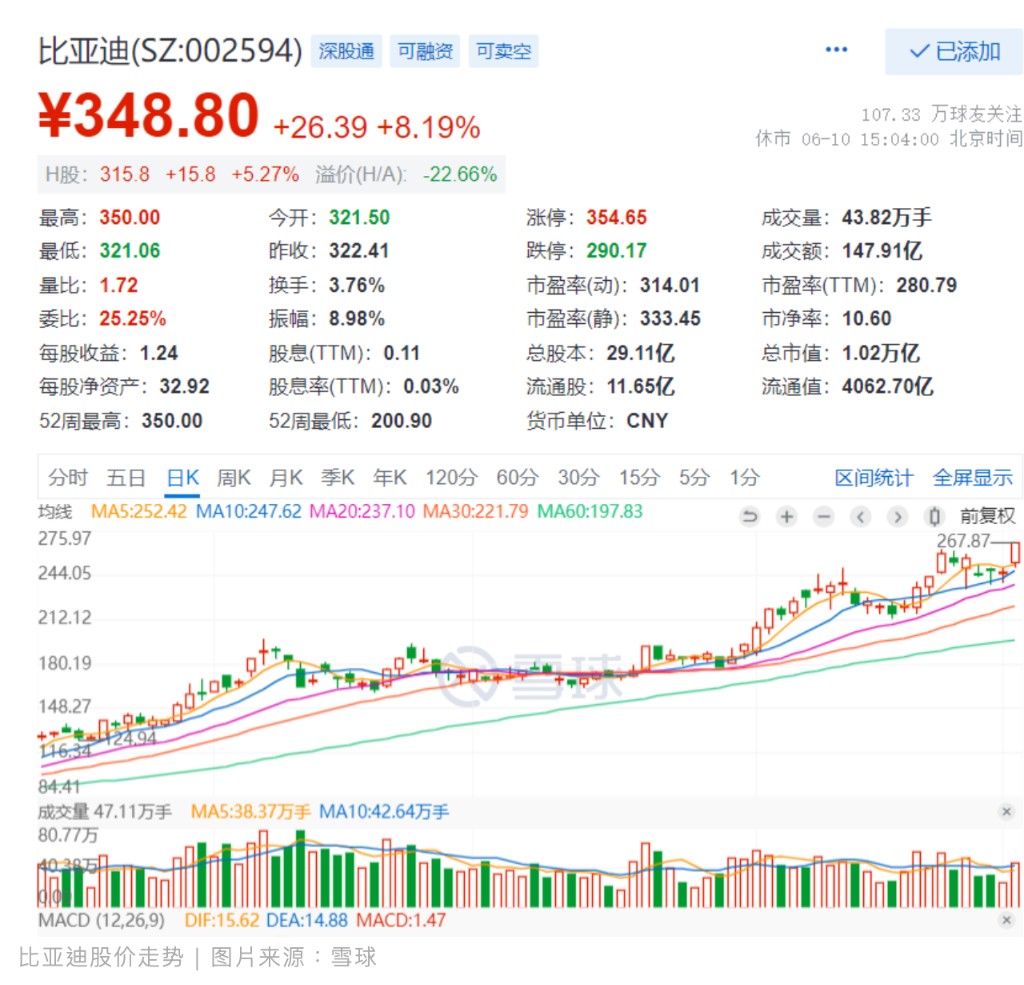1024x985 pixels.
Task: Click the 深股通 tag
Action: [x=345, y=51]
